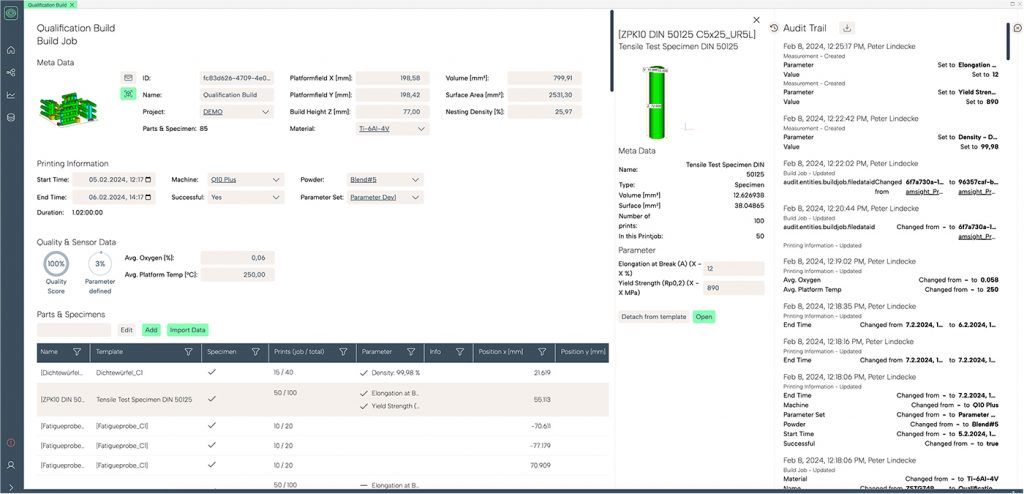The width and height of the screenshot is (1024, 494).
Task: Close the Qualification Build tab with its X
Action: pos(72,4)
